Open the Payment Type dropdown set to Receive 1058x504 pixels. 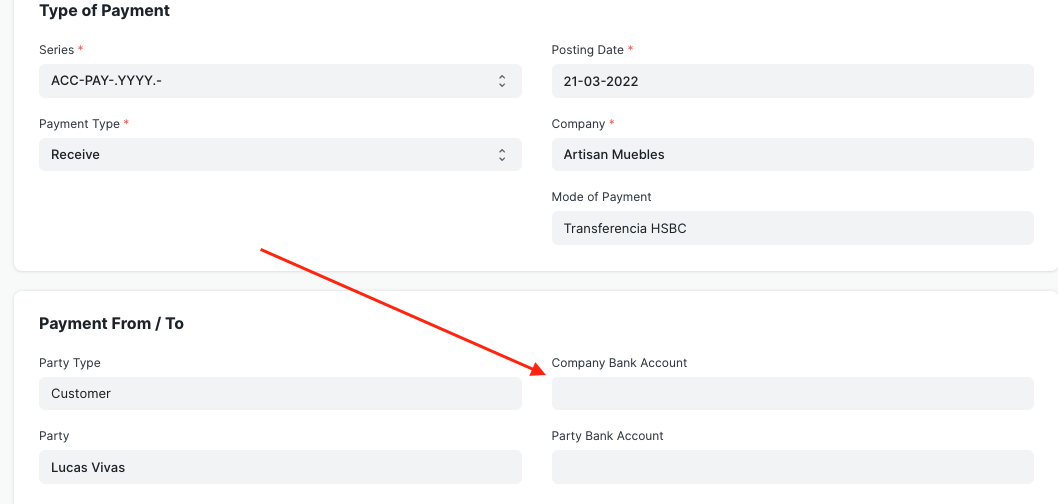pyautogui.click(x=280, y=155)
